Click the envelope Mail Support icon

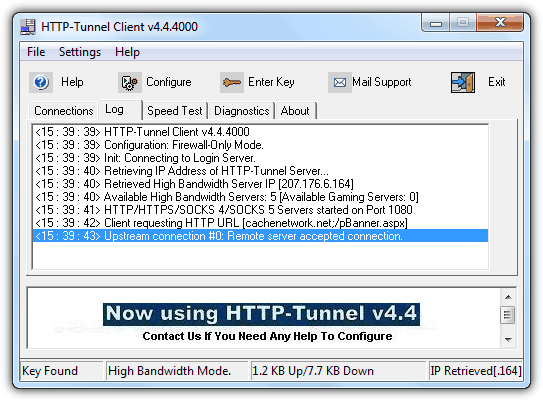tap(340, 82)
